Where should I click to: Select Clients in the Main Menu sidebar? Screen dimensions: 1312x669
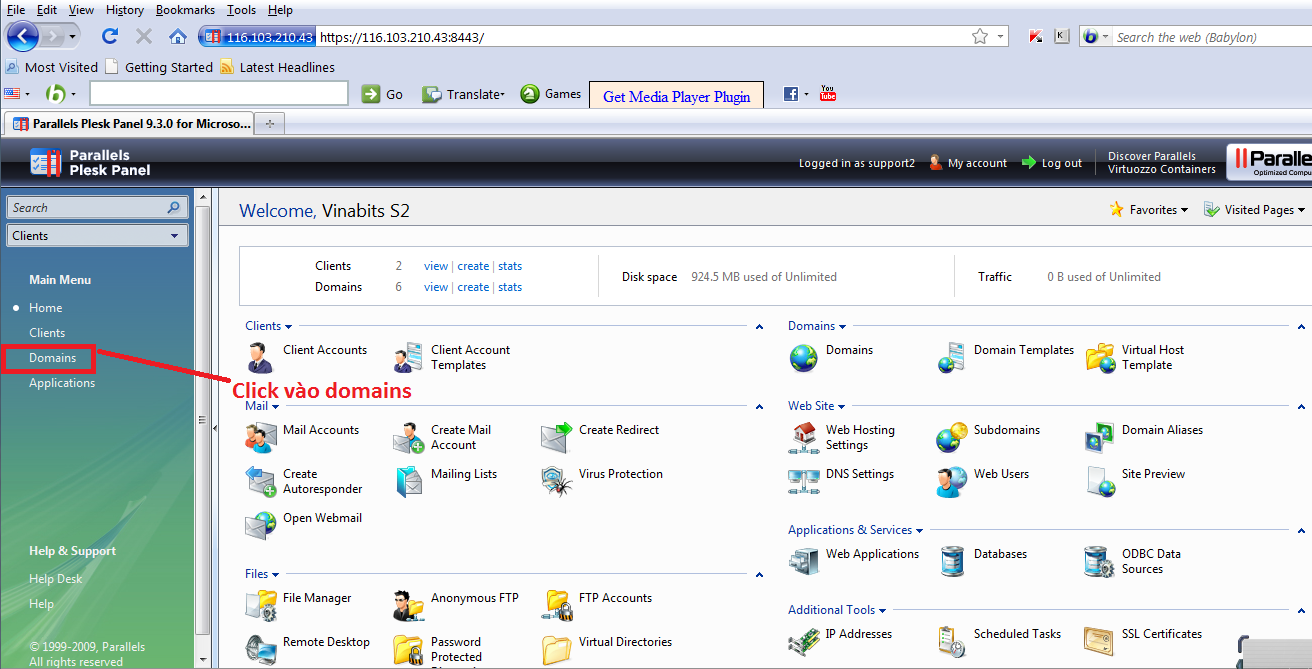coord(47,333)
